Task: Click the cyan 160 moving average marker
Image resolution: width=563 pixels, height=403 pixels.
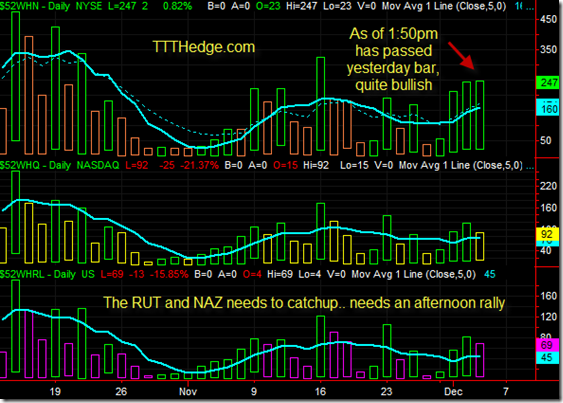Action: 548,108
